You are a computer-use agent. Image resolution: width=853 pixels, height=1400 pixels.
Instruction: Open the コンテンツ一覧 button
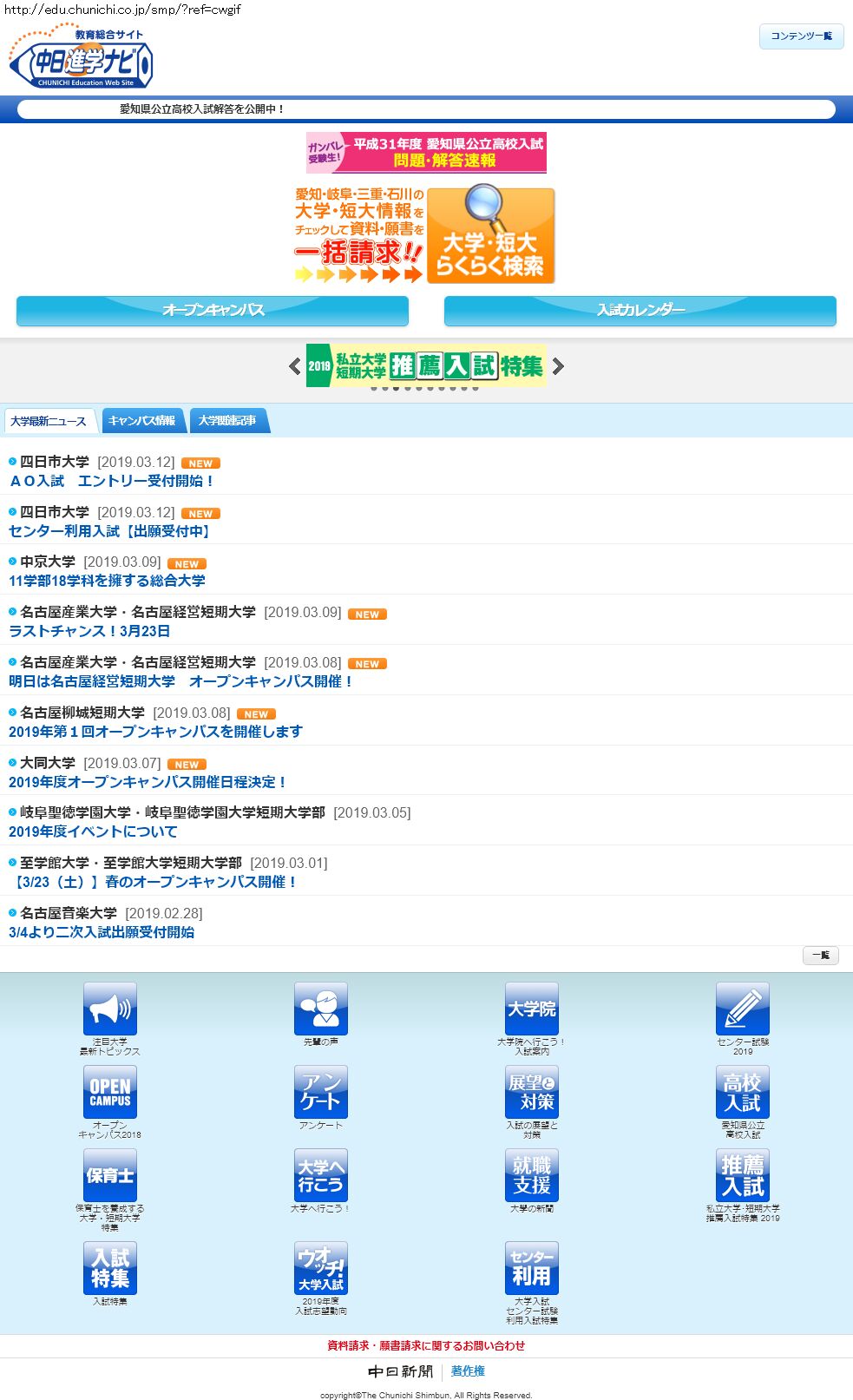pos(801,36)
